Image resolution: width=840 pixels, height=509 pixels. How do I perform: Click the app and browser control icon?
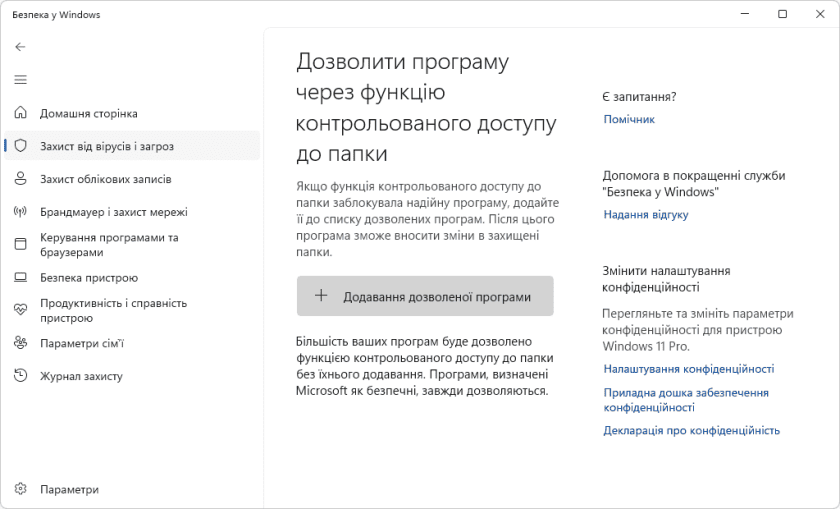[20, 245]
